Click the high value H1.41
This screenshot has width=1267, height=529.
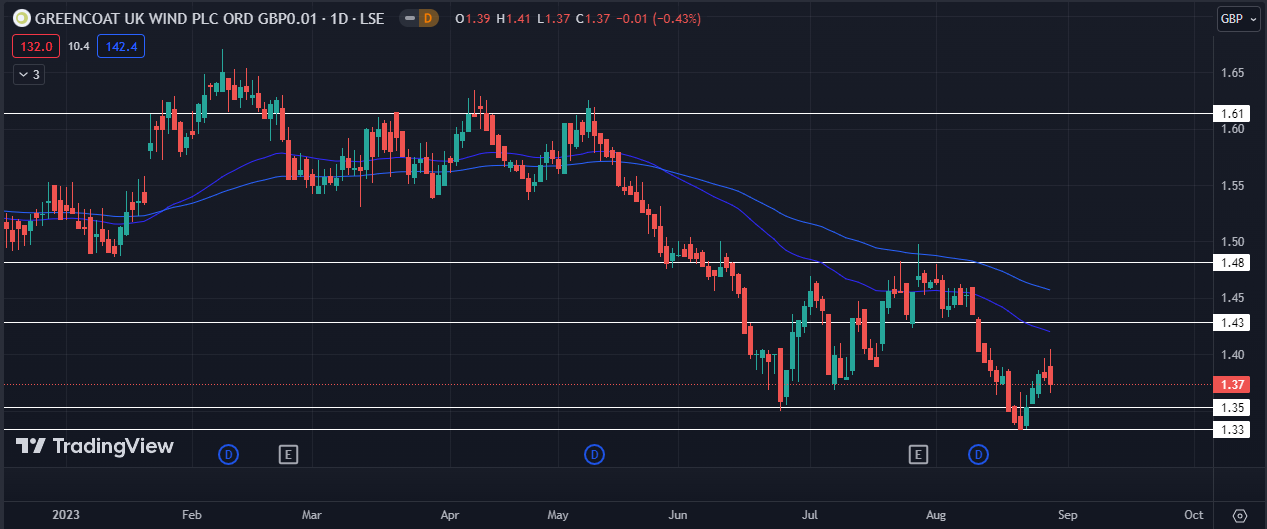[514, 19]
